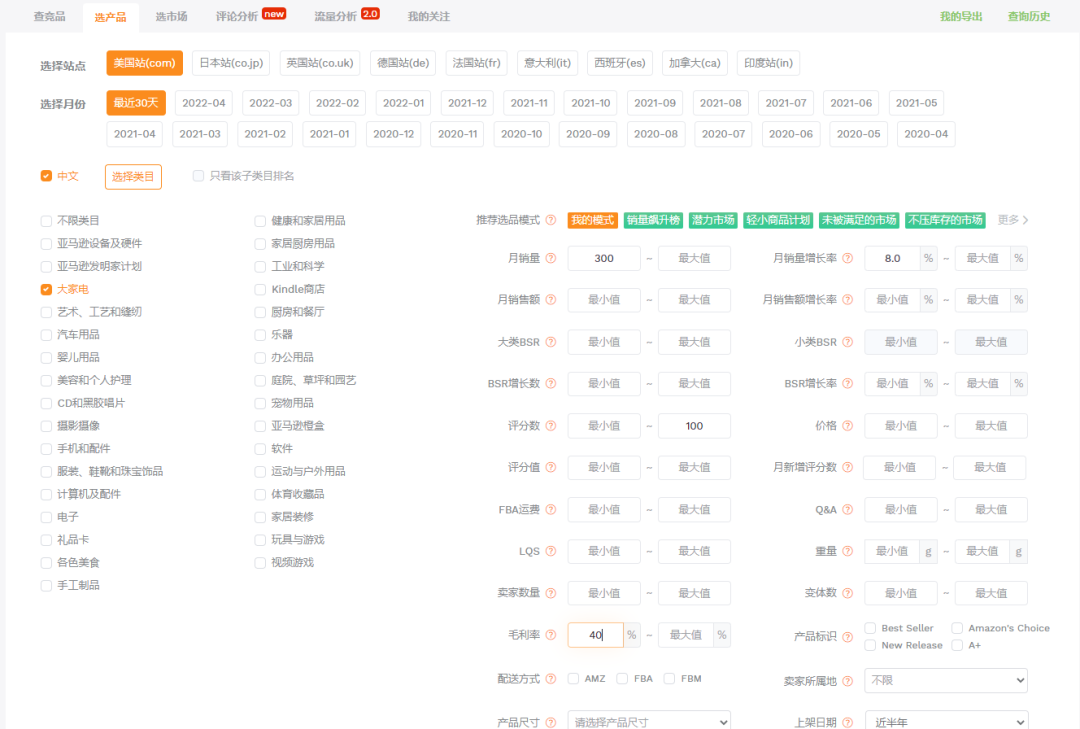Click help icon beside 产品标识
The image size is (1080, 729).
point(848,636)
